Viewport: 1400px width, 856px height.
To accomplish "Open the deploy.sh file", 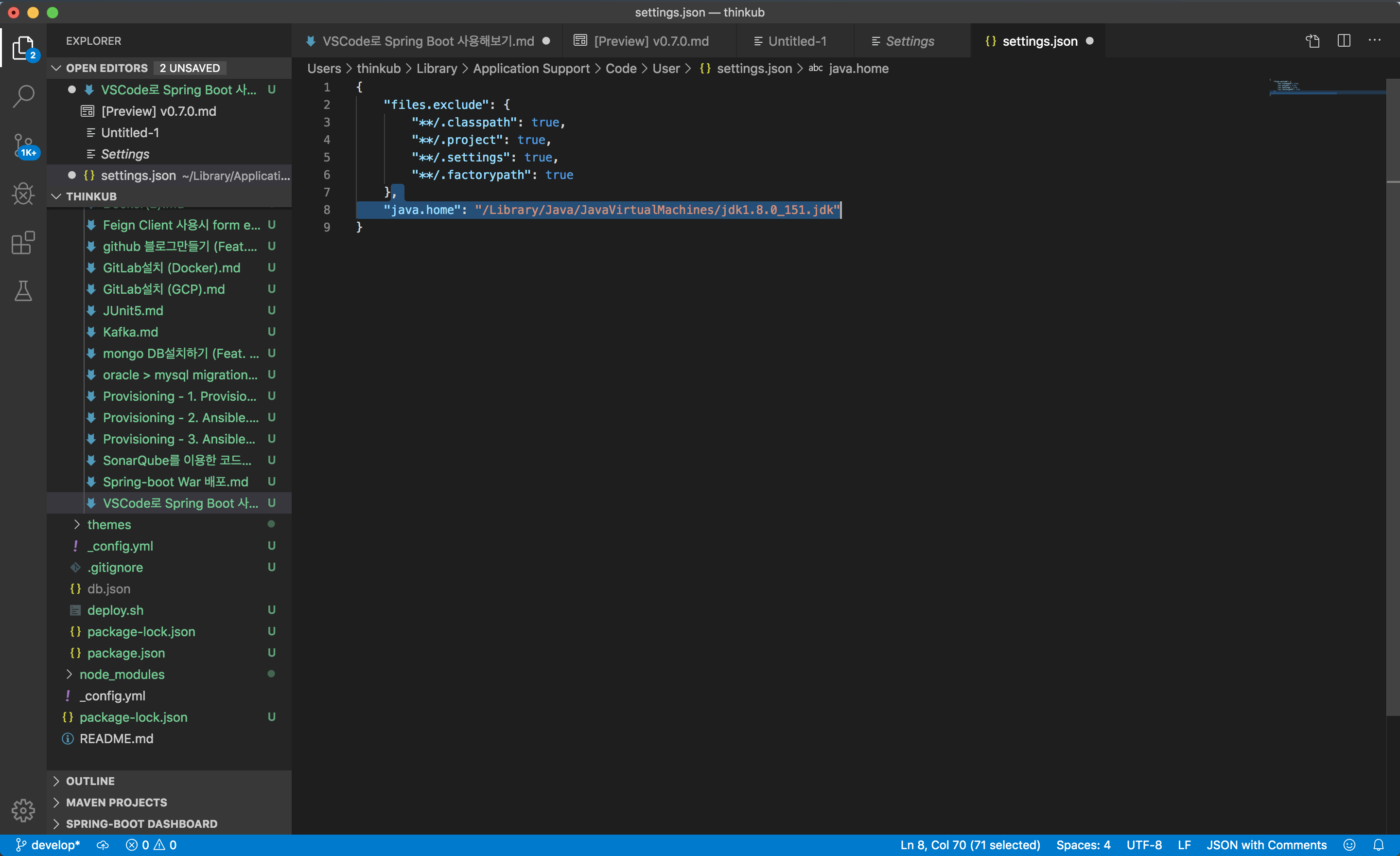I will pyautogui.click(x=169, y=610).
